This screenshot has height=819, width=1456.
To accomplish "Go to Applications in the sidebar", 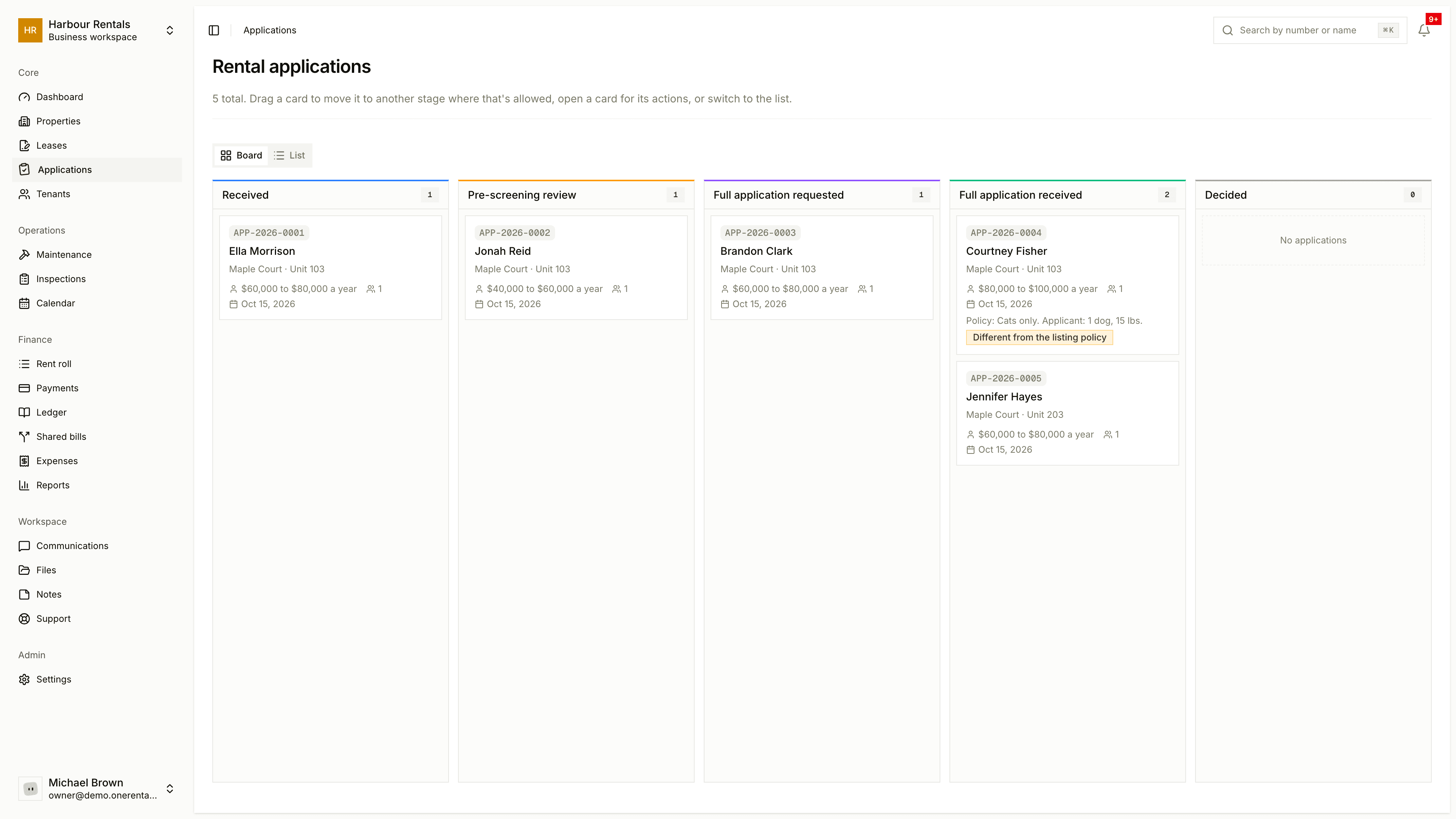I will pyautogui.click(x=97, y=170).
